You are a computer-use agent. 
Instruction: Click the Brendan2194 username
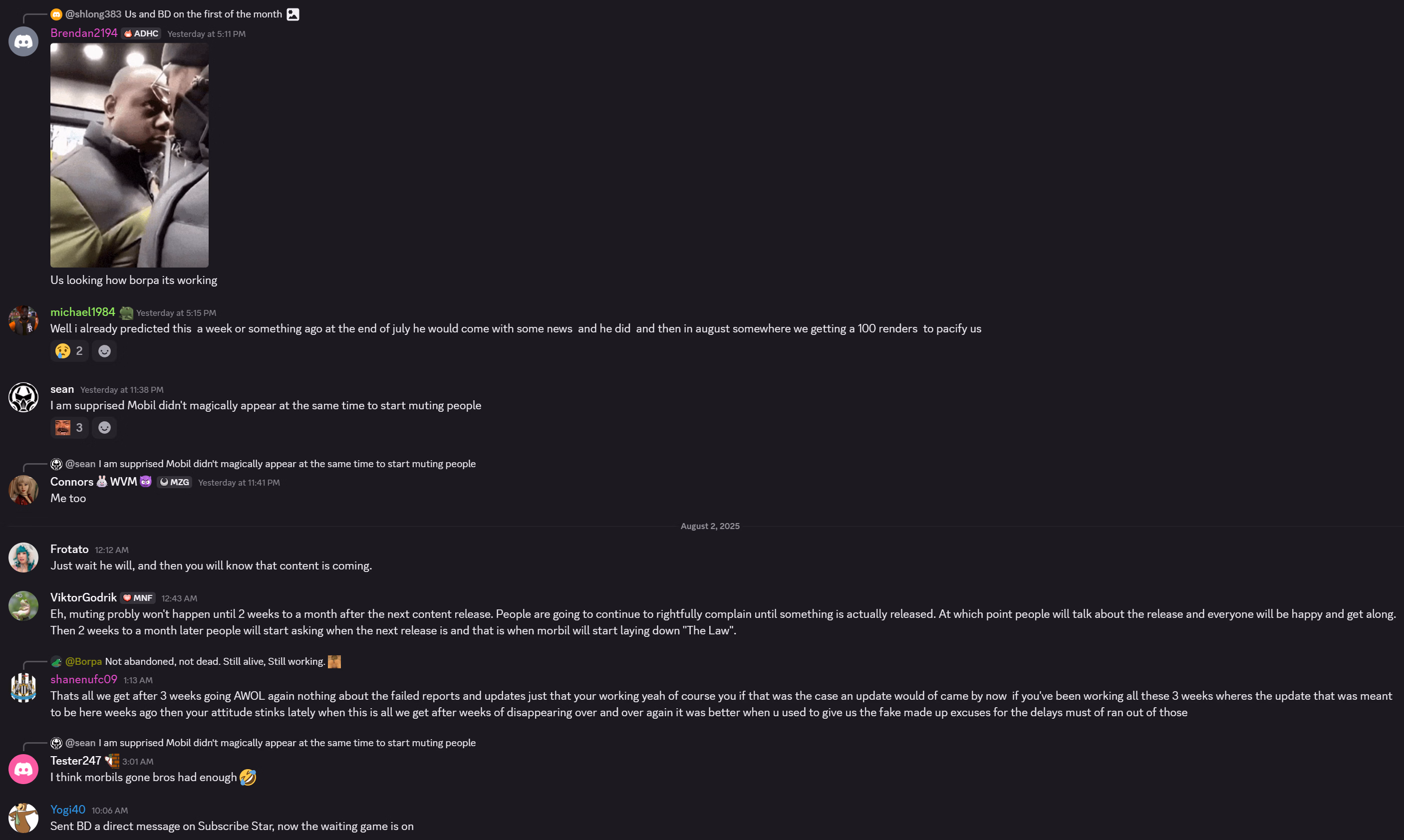coord(84,33)
